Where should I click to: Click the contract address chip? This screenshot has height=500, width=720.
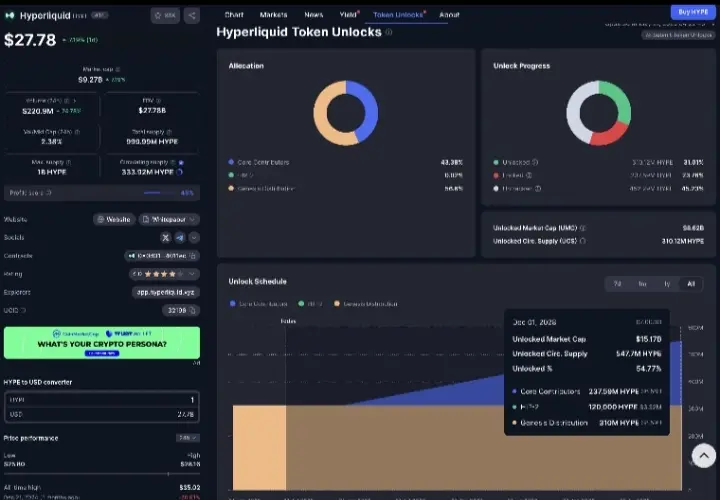pyautogui.click(x=162, y=256)
